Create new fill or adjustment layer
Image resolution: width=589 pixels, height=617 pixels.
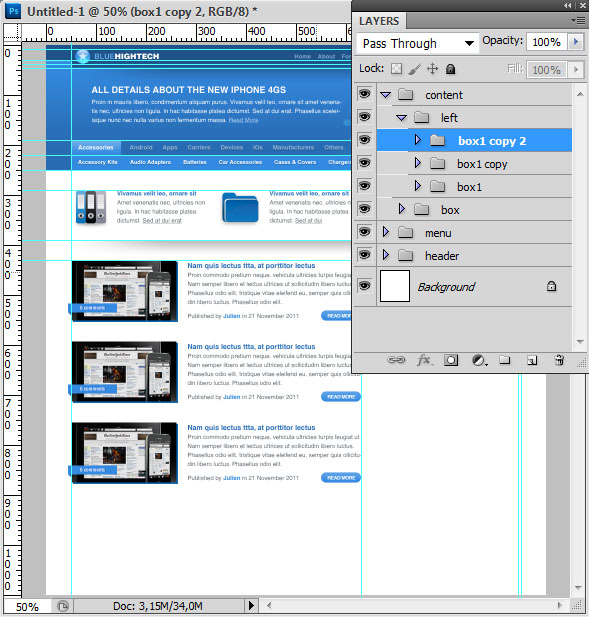tap(479, 360)
